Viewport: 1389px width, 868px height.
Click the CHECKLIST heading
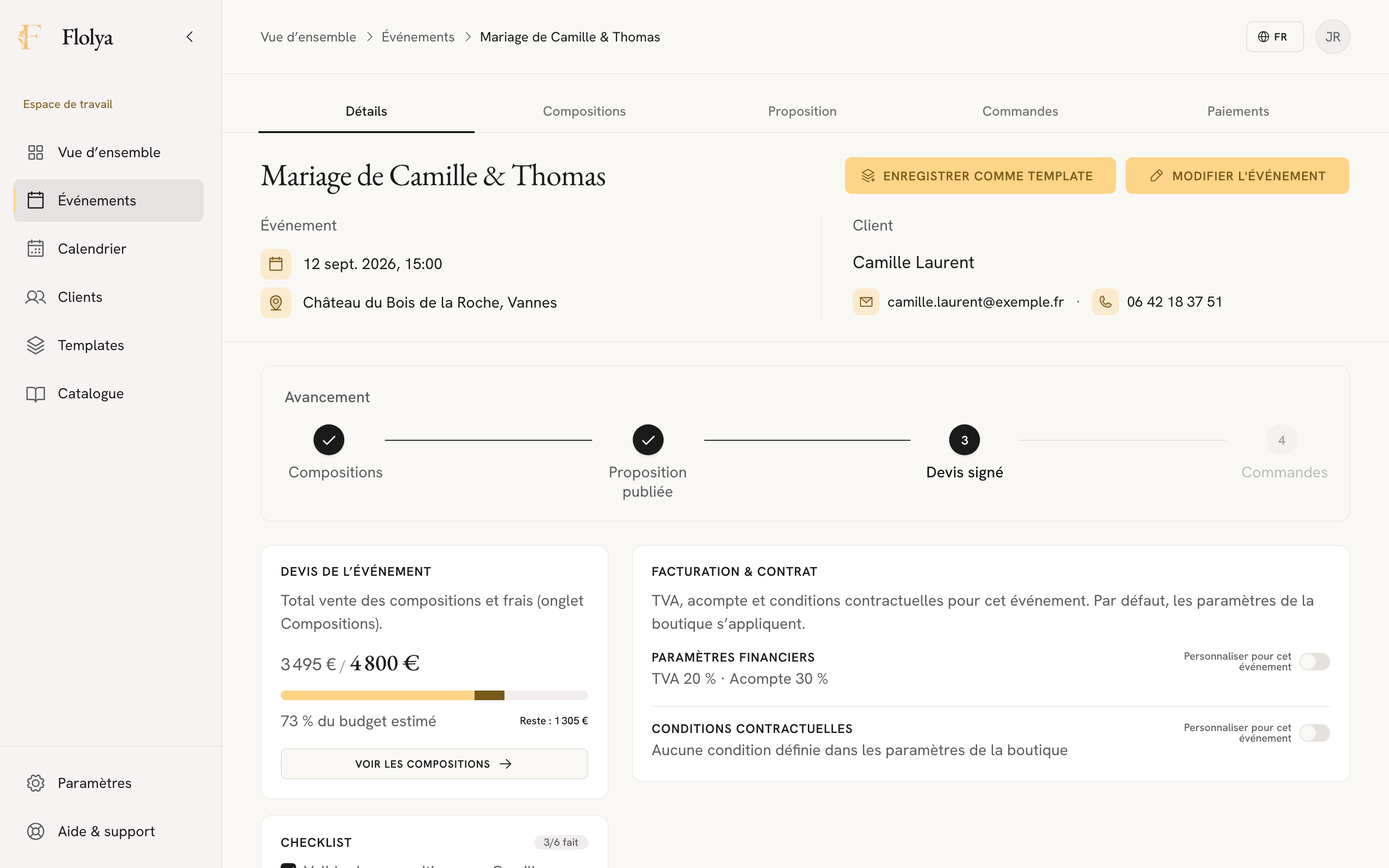click(316, 842)
